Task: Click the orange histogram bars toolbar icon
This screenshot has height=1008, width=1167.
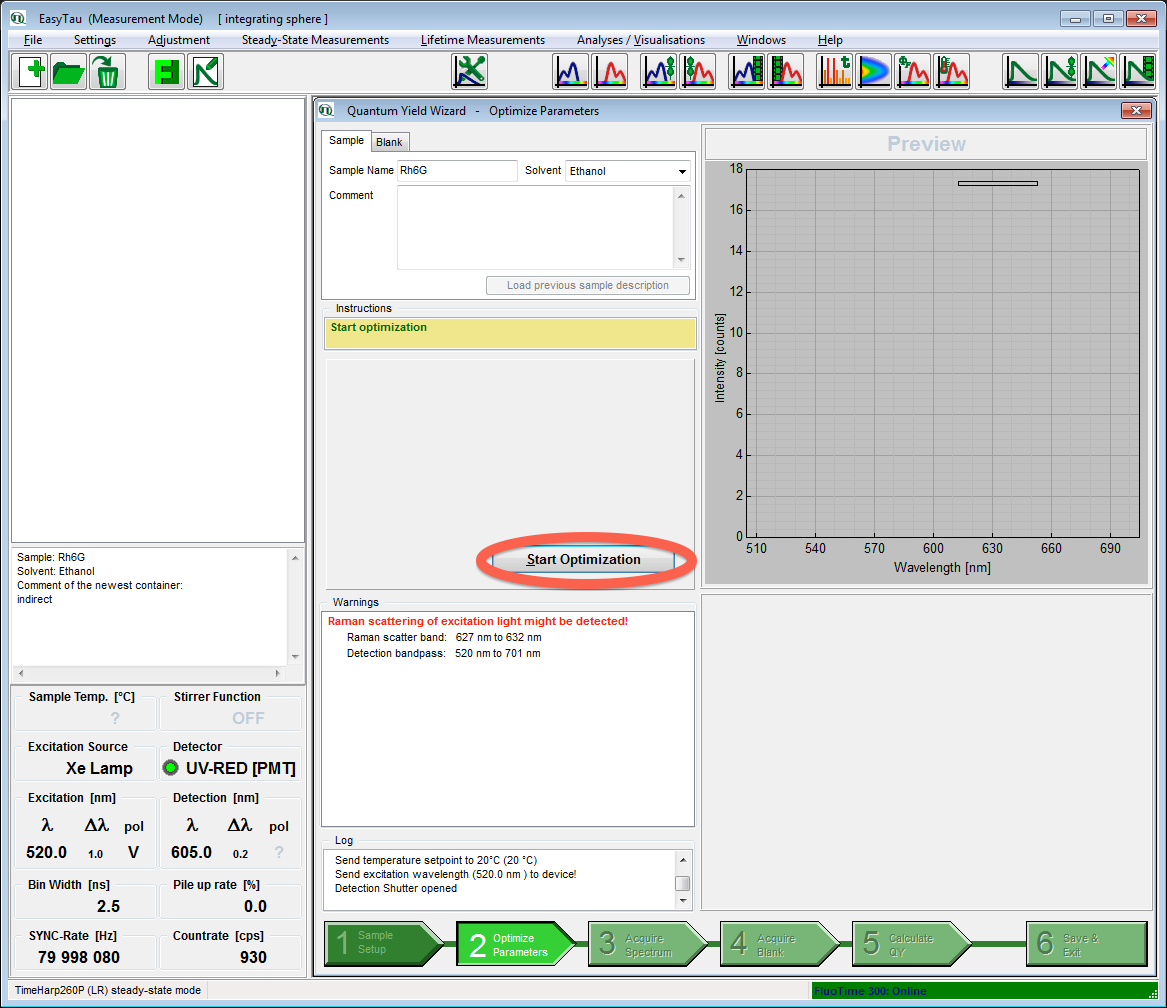Action: coord(835,72)
